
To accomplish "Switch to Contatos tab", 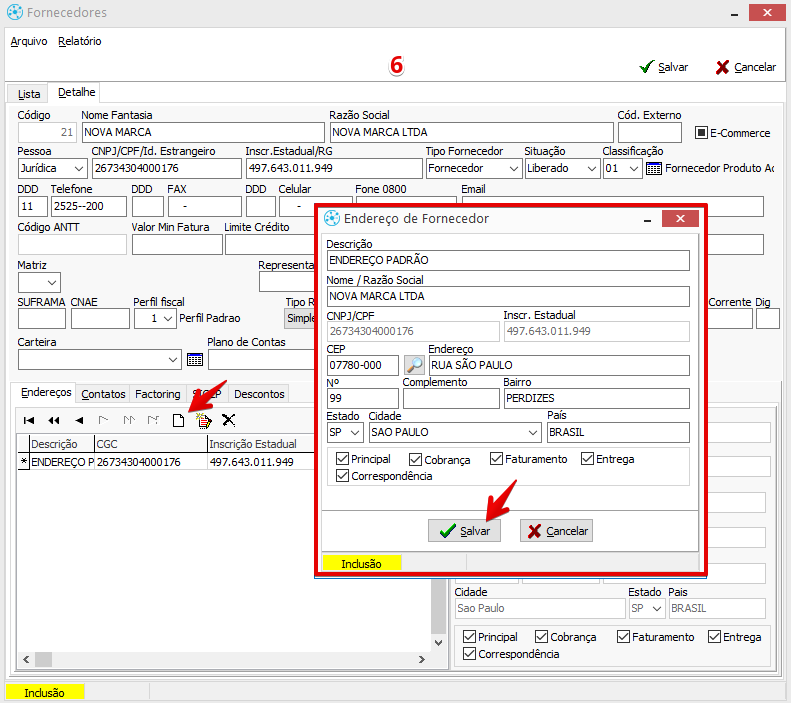I will click(x=103, y=394).
